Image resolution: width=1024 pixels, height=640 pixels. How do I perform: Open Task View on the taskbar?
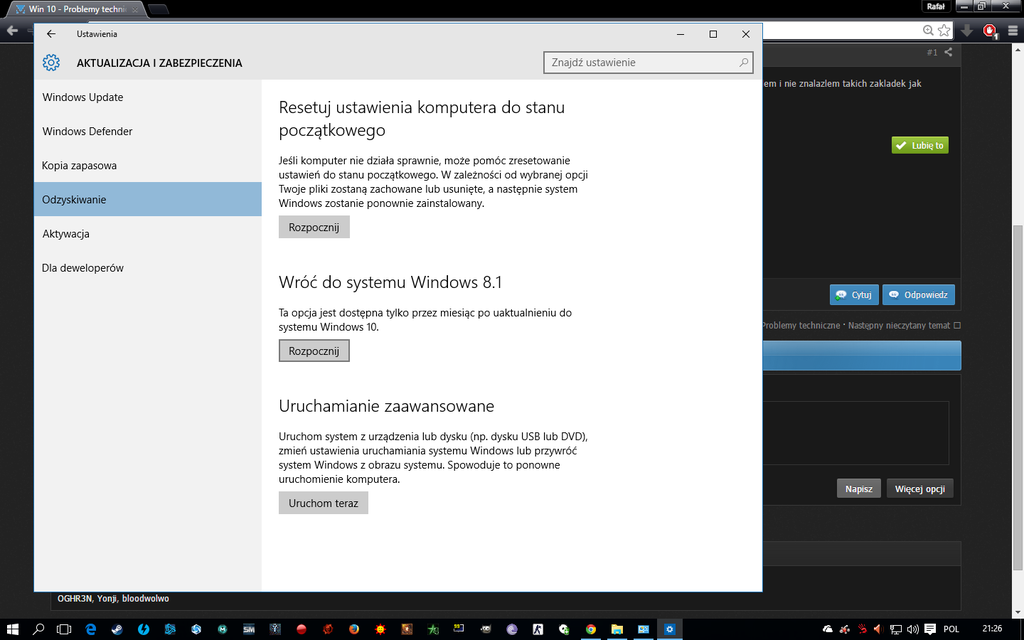(x=64, y=630)
